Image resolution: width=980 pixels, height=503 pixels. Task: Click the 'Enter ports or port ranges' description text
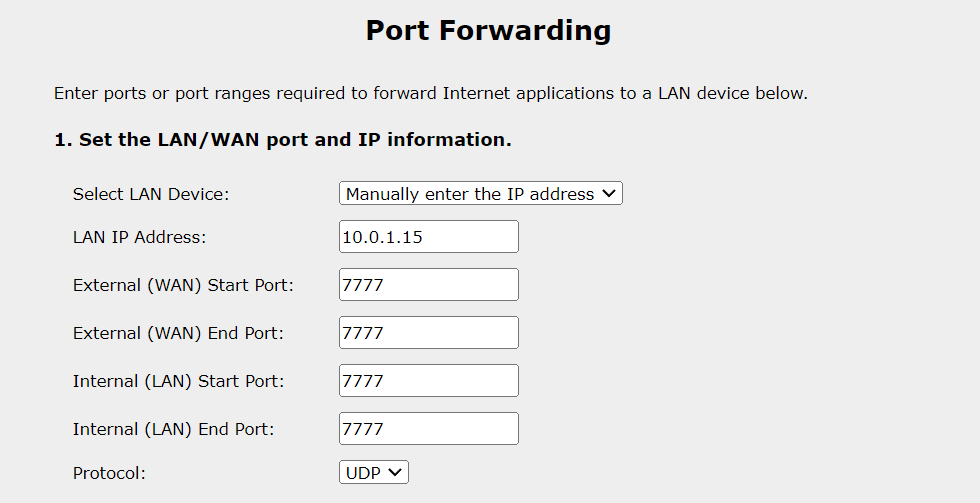(x=431, y=94)
